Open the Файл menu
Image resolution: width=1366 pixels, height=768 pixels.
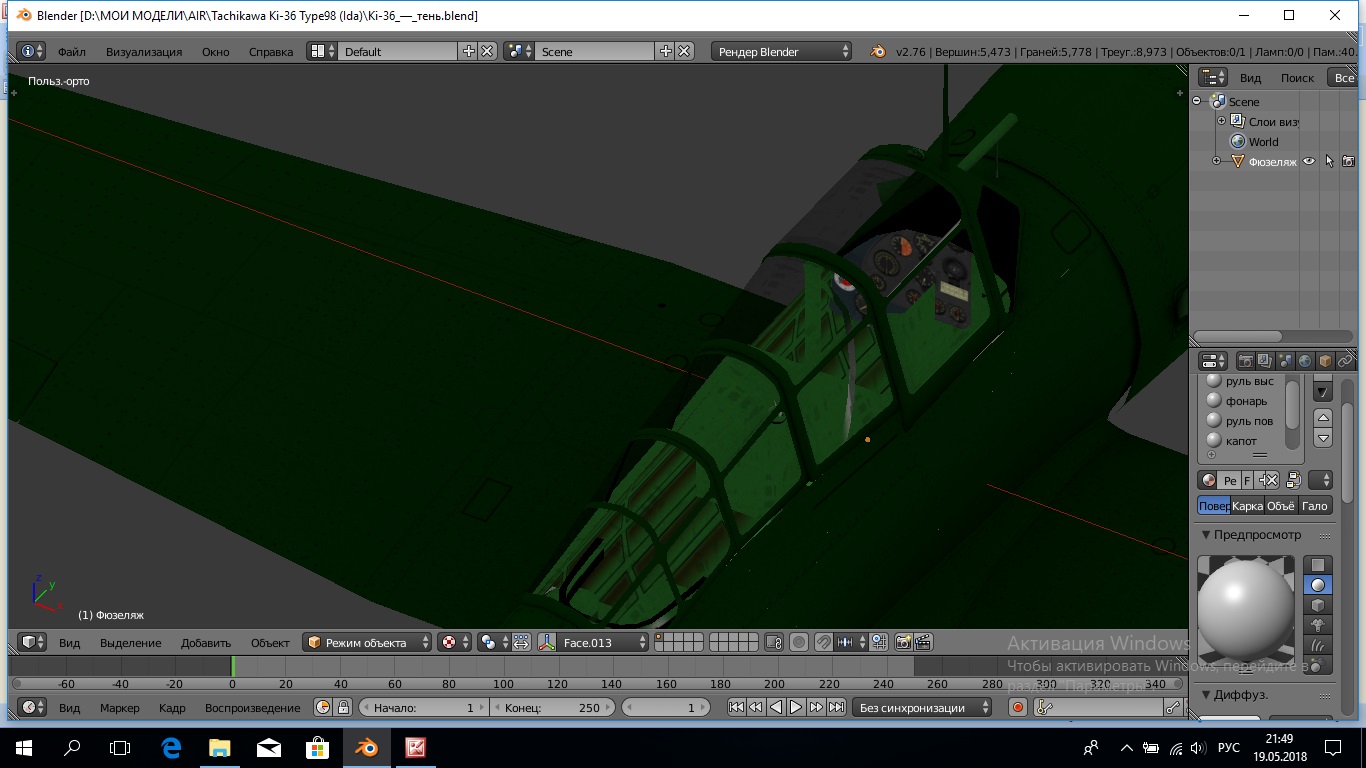coord(71,51)
